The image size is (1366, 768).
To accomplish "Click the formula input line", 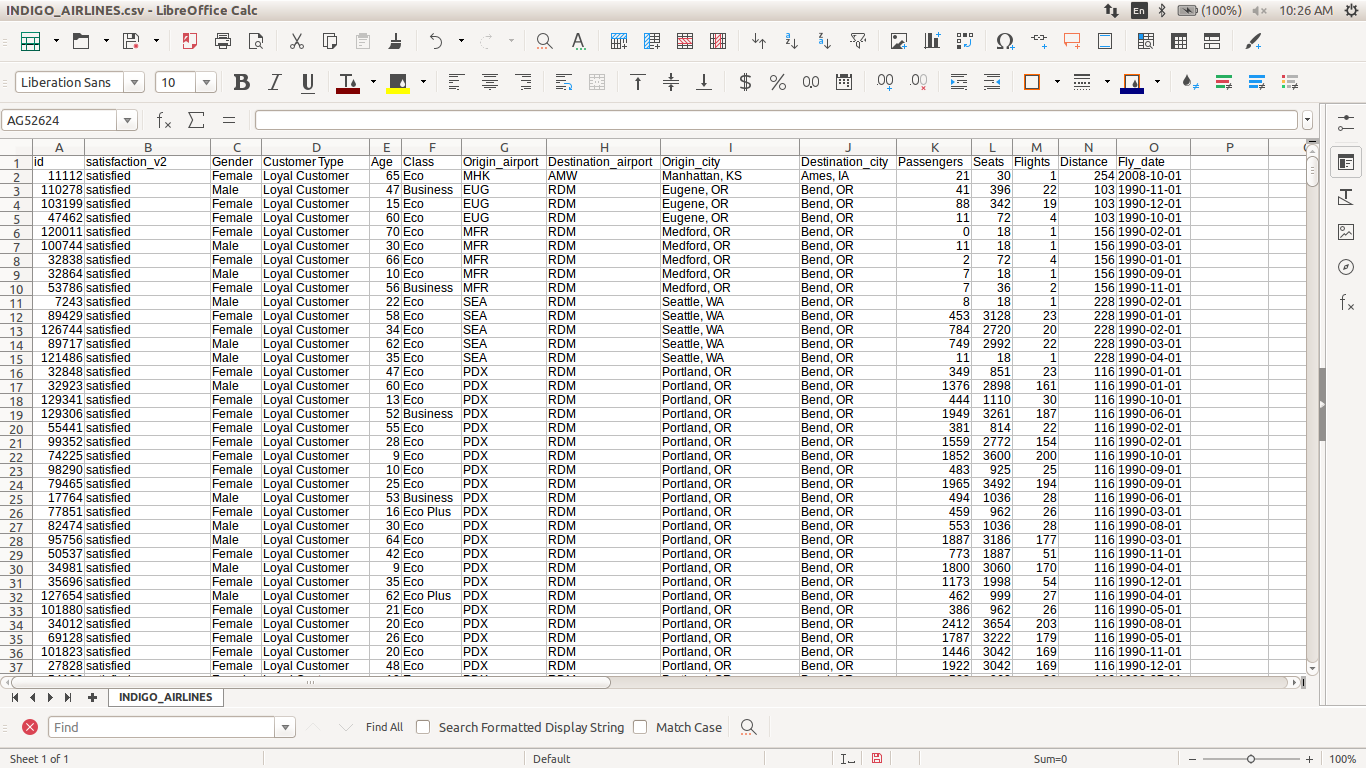I will tap(777, 120).
